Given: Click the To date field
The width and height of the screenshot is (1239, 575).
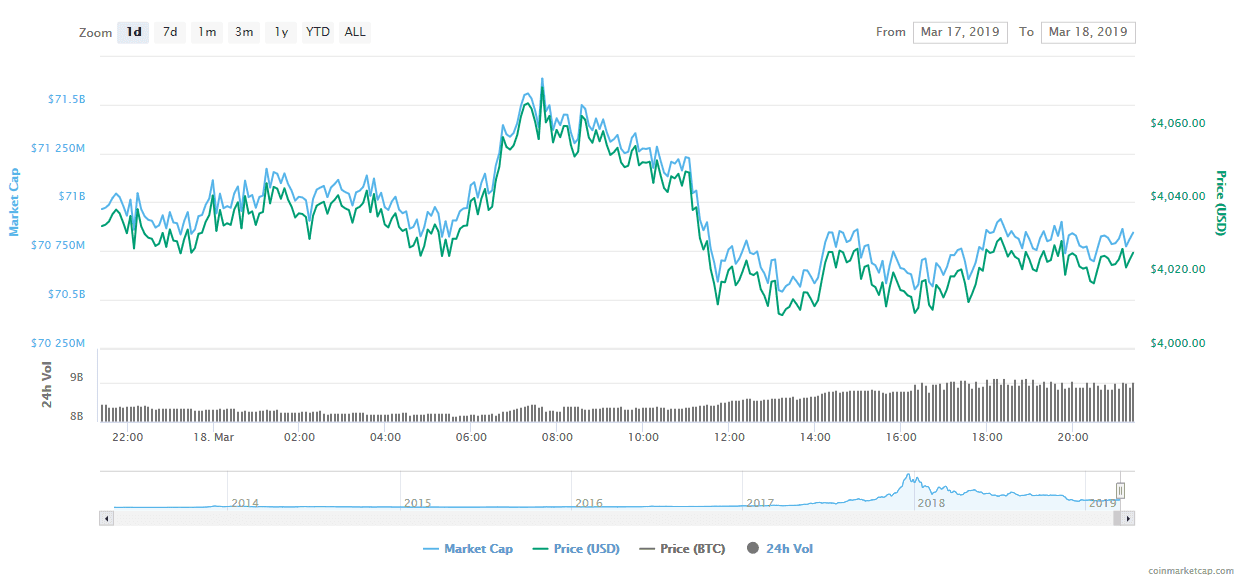Looking at the screenshot, I should (1087, 32).
